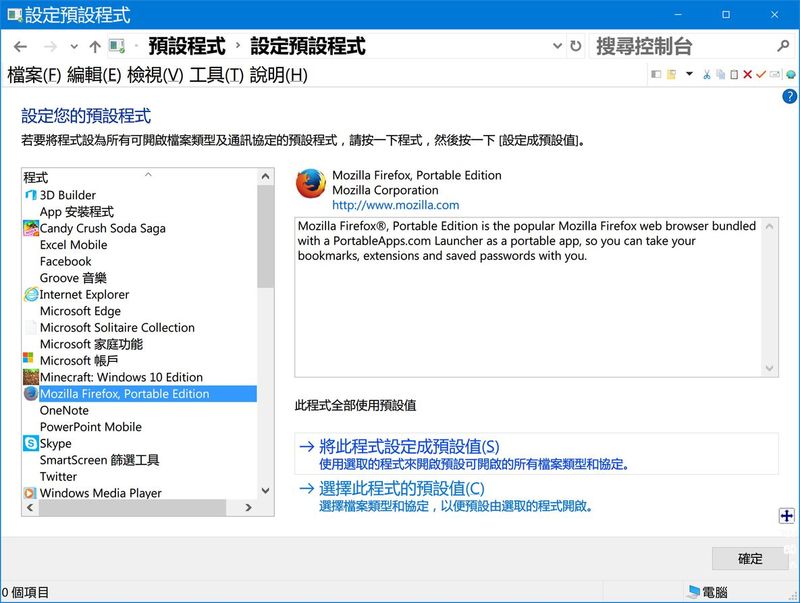This screenshot has height=603, width=800.
Task: Click the paste clipboard icon in toolbar
Action: pyautogui.click(x=733, y=74)
